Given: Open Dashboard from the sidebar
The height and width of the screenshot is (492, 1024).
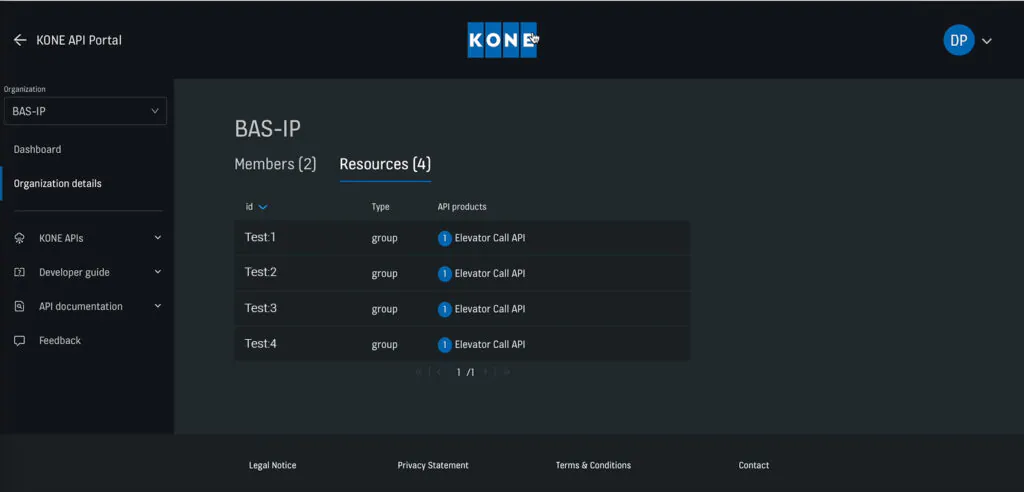Looking at the screenshot, I should tap(37, 149).
